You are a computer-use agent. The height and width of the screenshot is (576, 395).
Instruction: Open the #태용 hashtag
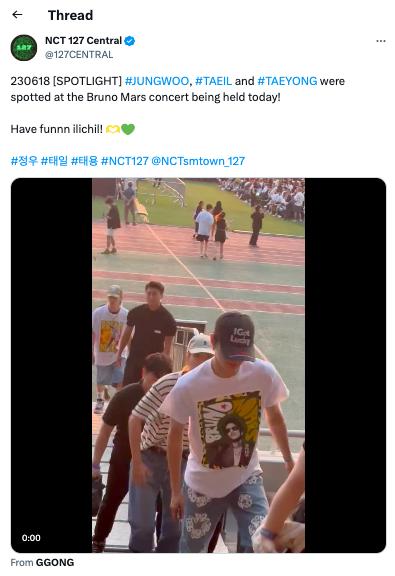84,161
